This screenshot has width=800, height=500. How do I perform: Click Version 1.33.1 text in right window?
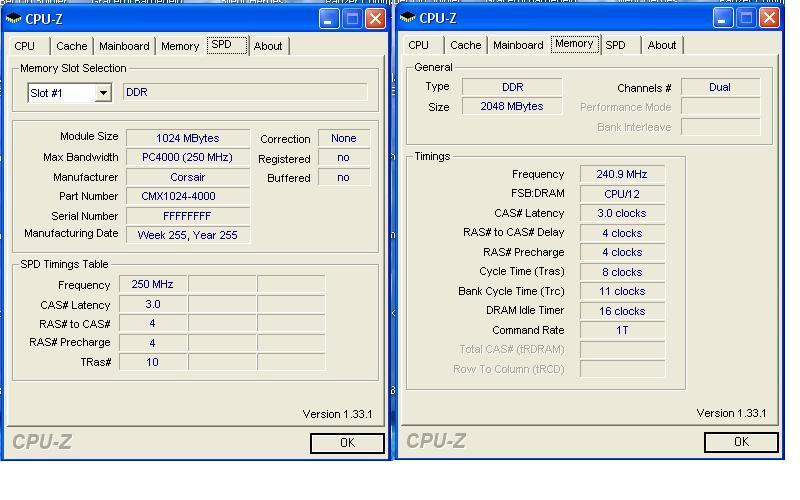[731, 413]
